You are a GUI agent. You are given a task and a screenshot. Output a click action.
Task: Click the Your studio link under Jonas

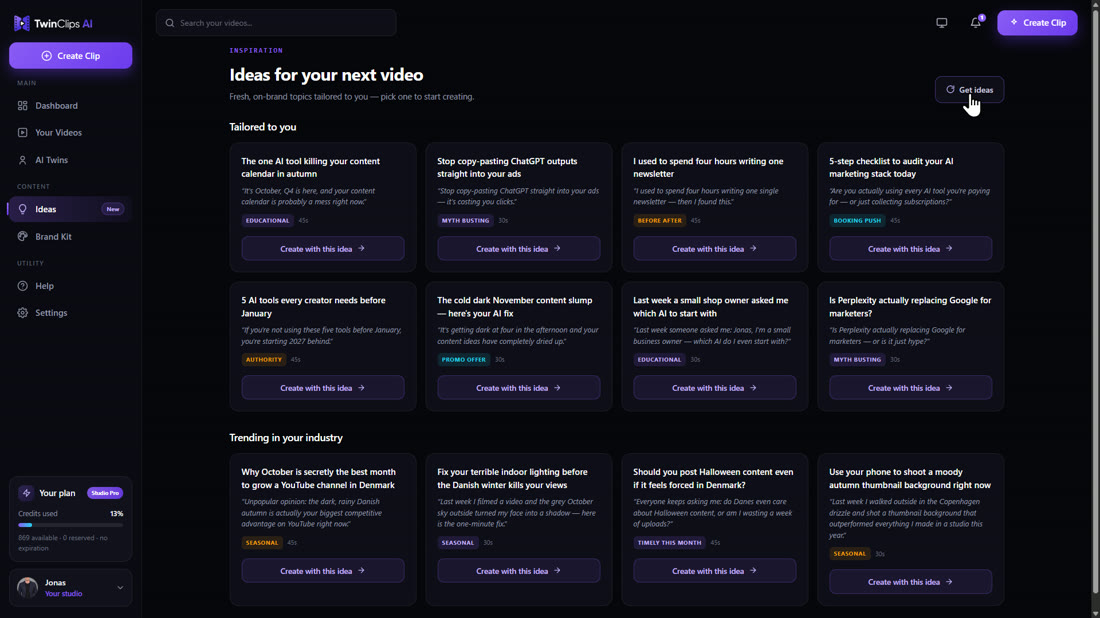click(x=63, y=593)
